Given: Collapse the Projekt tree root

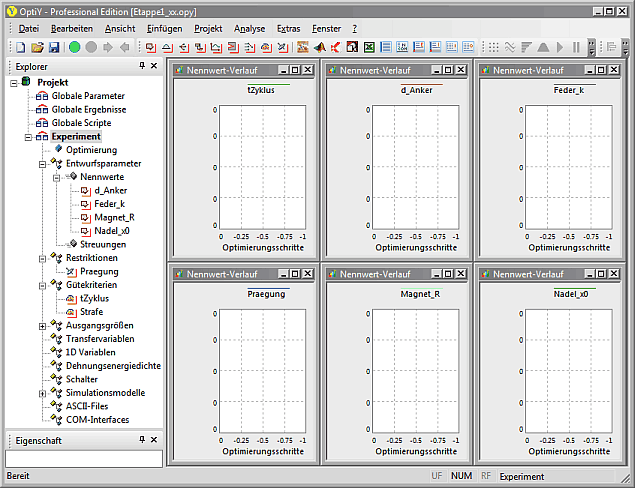Looking at the screenshot, I should point(14,82).
